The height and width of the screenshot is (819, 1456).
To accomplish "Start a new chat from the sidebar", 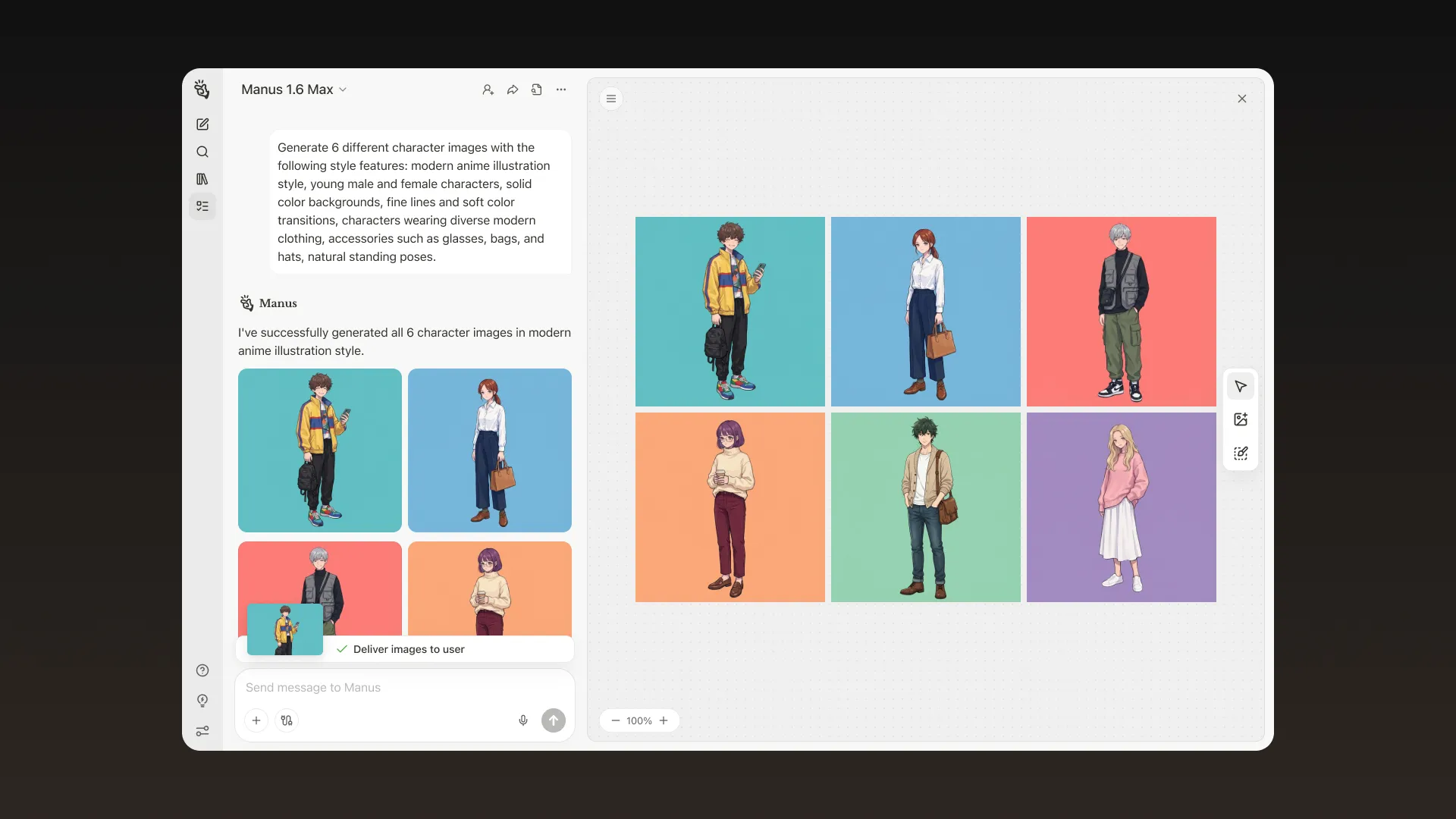I will tap(202, 124).
